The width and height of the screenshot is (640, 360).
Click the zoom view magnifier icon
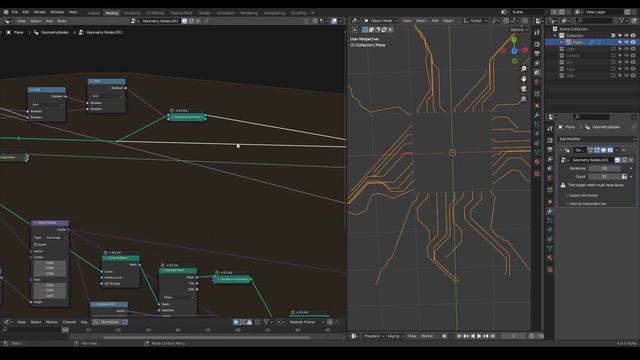click(524, 69)
